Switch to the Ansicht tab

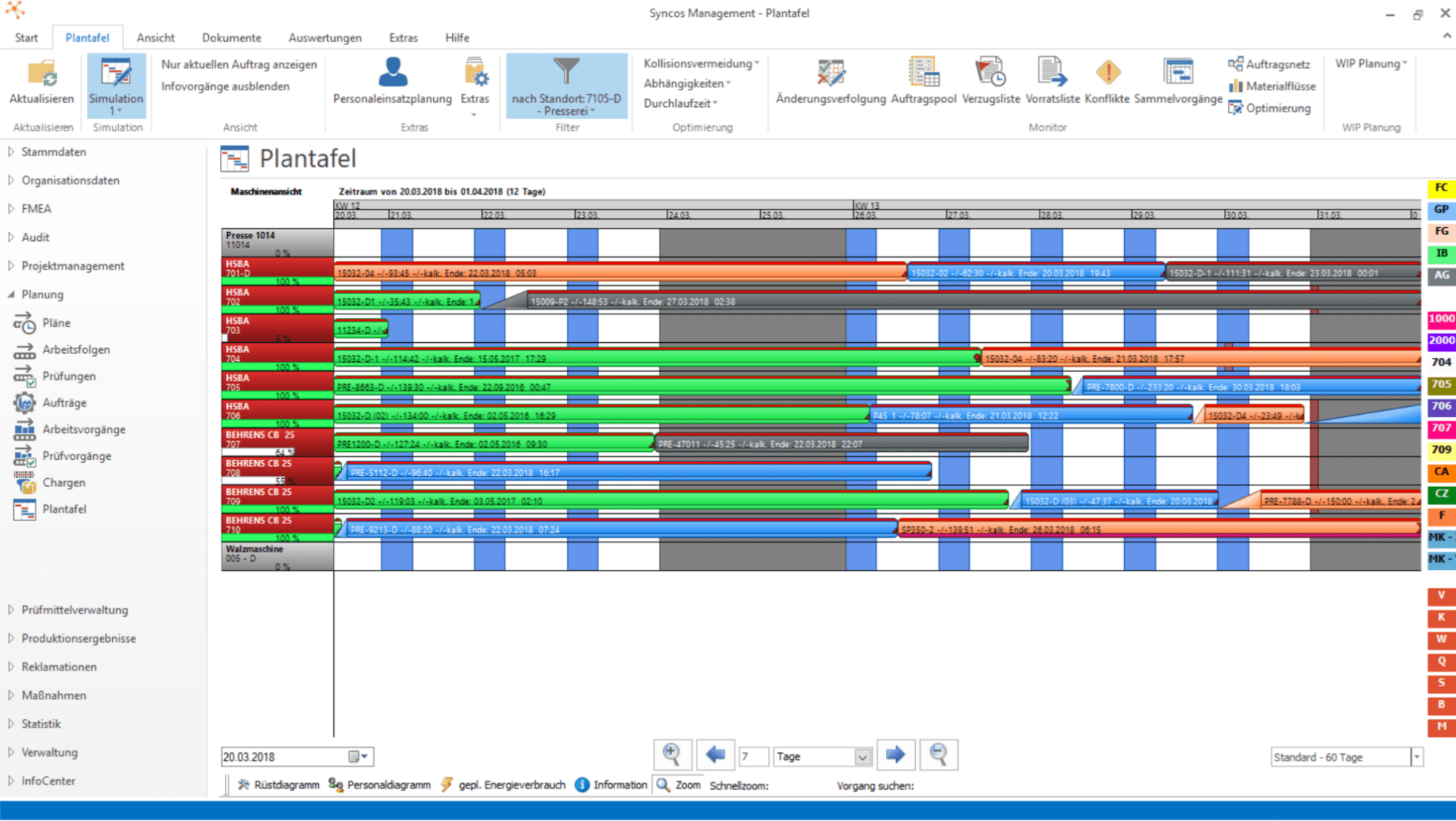coord(156,38)
